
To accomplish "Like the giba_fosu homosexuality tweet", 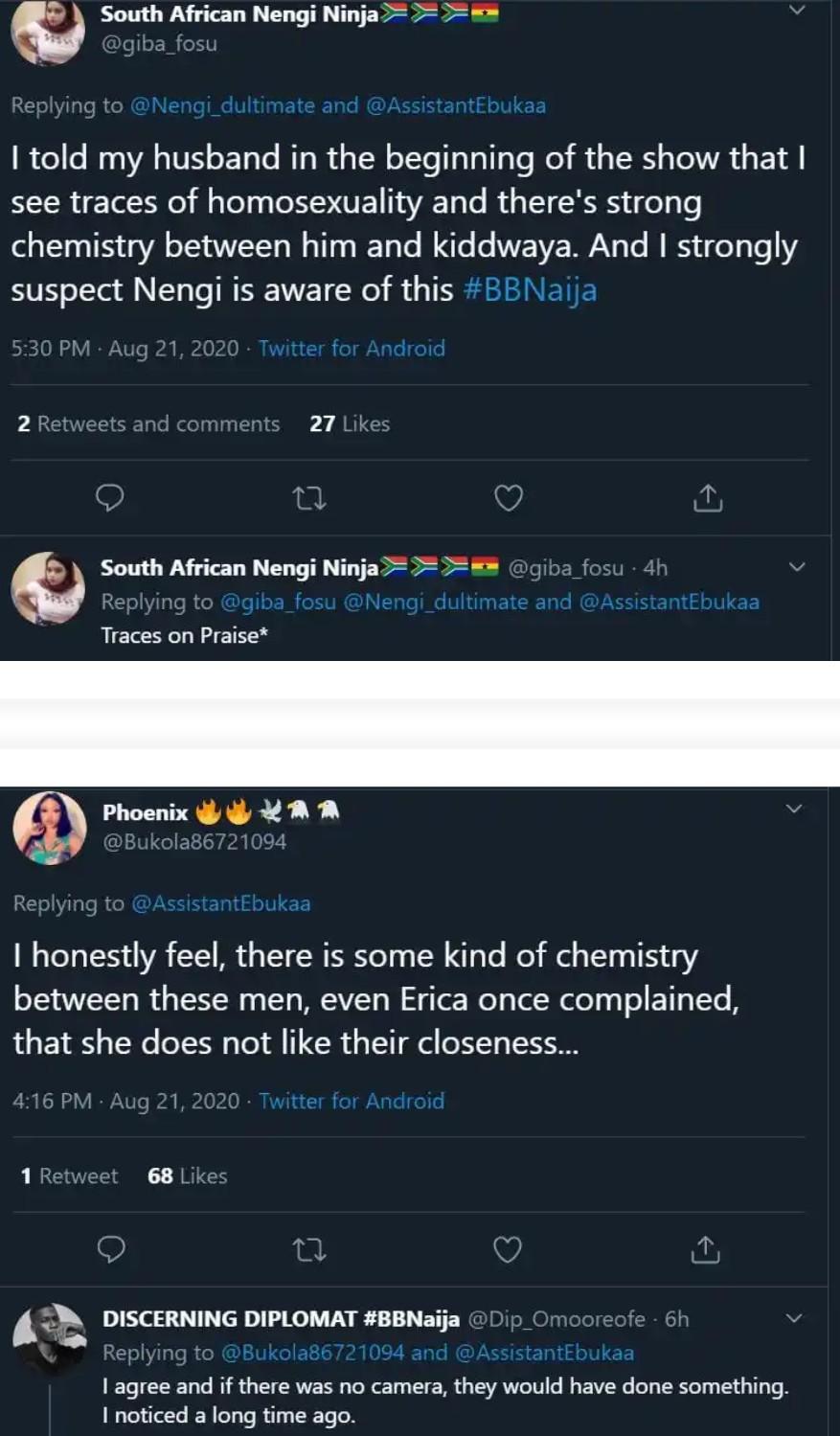I will pyautogui.click(x=508, y=498).
